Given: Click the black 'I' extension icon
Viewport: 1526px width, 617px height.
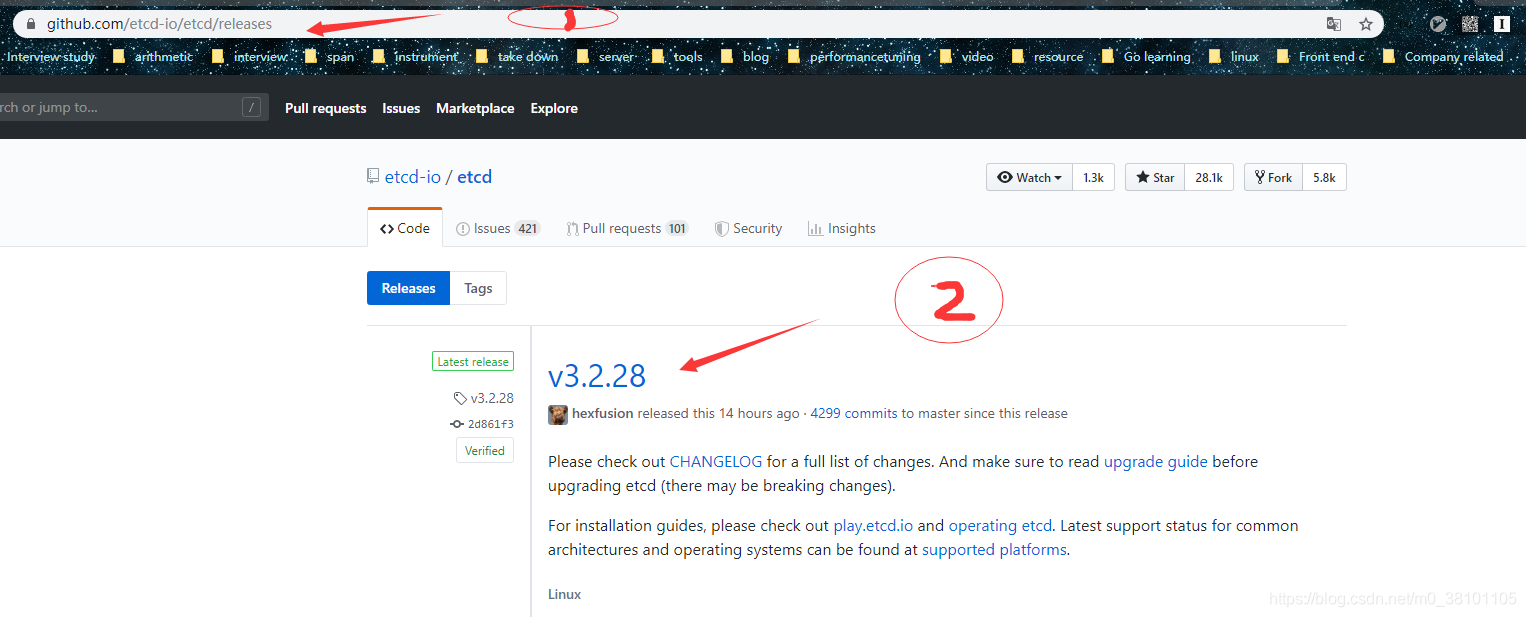Looking at the screenshot, I should coord(1502,24).
